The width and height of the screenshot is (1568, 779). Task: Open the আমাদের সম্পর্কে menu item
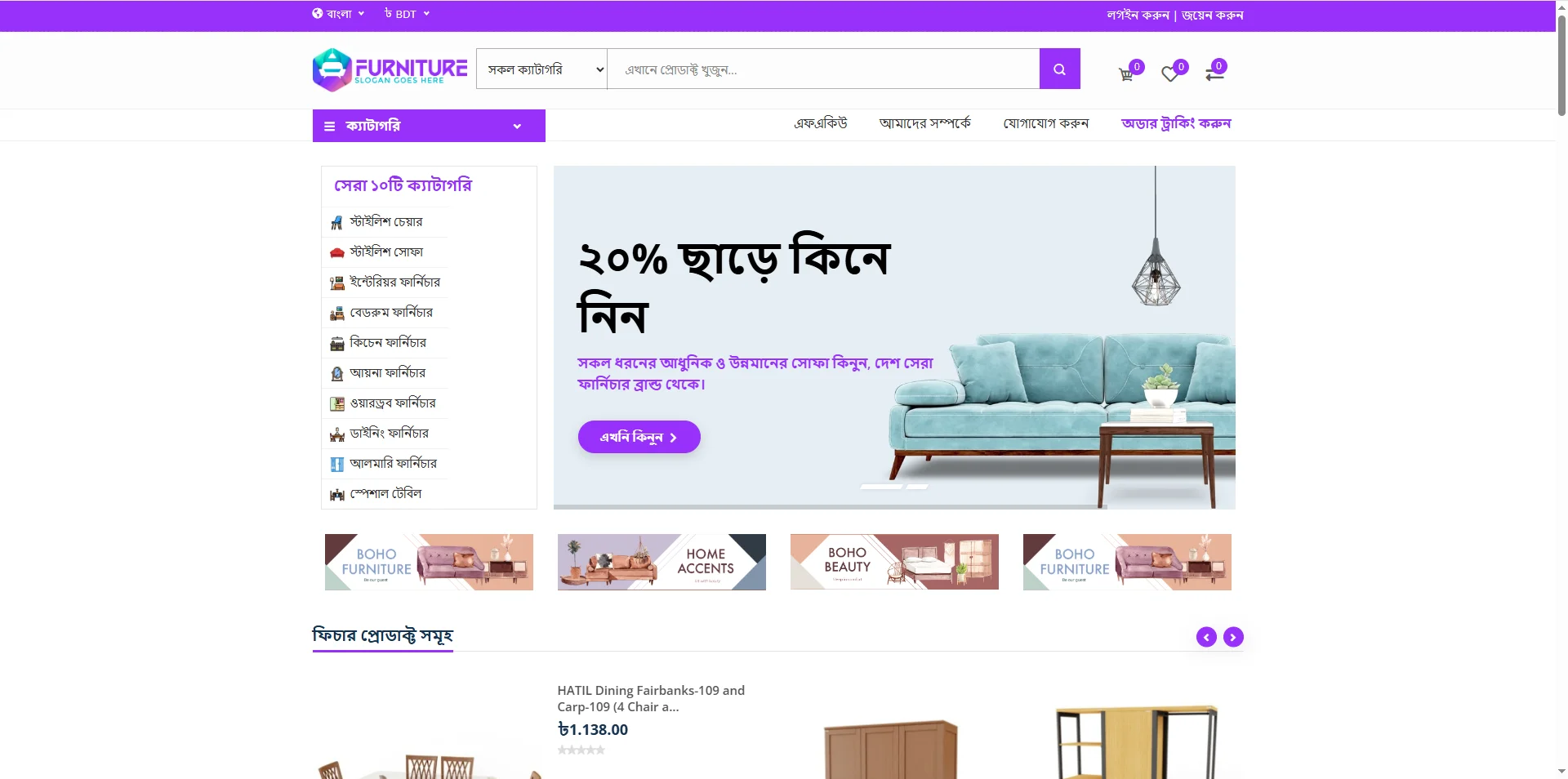[924, 123]
